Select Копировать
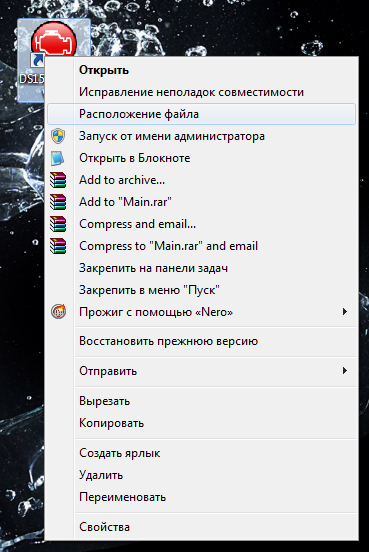The width and height of the screenshot is (369, 552). (201, 423)
